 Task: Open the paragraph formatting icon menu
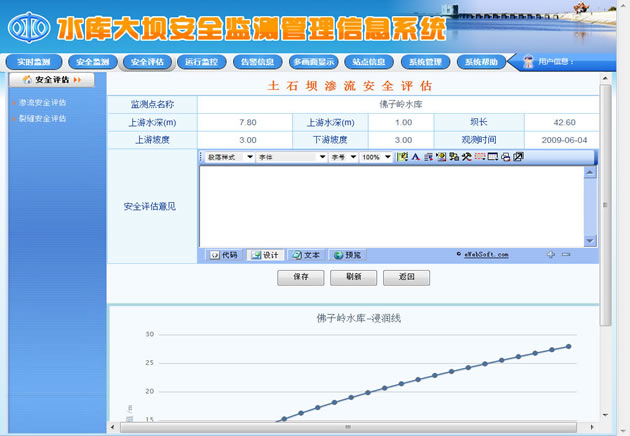428,157
